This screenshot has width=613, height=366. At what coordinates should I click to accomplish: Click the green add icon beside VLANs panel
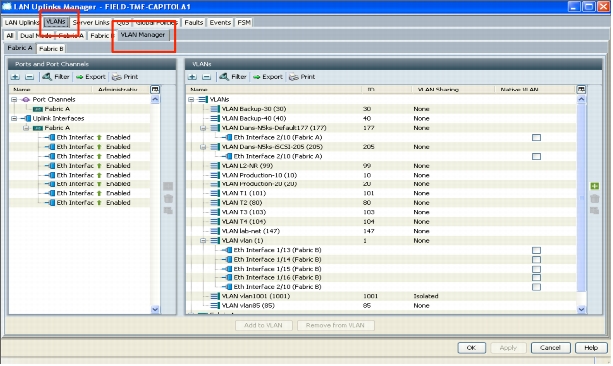595,186
